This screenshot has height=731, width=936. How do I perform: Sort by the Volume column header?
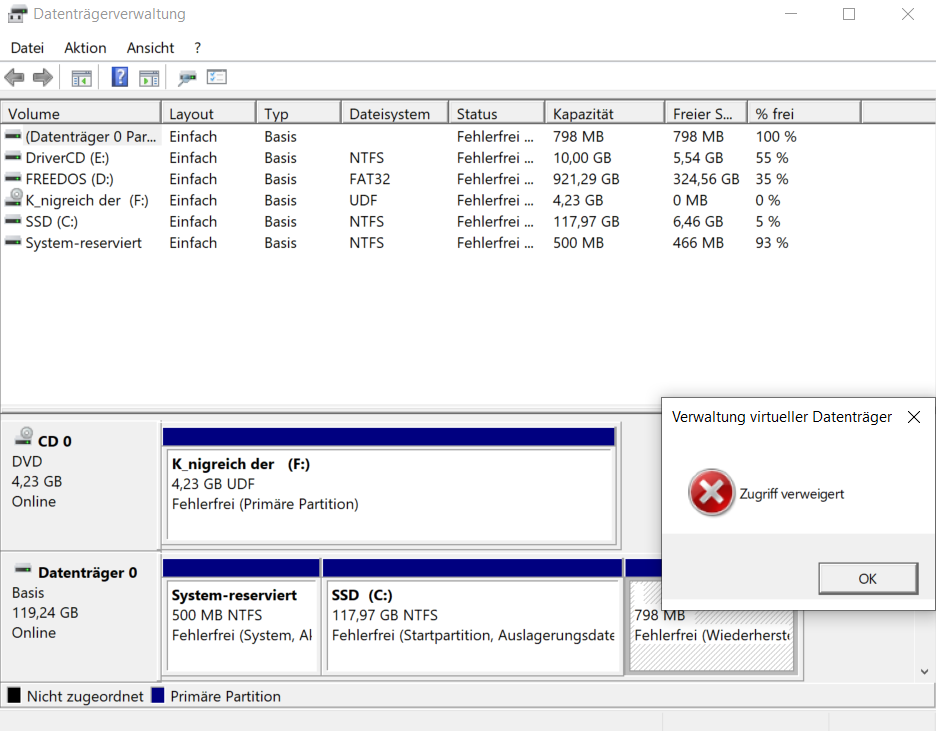pos(81,113)
